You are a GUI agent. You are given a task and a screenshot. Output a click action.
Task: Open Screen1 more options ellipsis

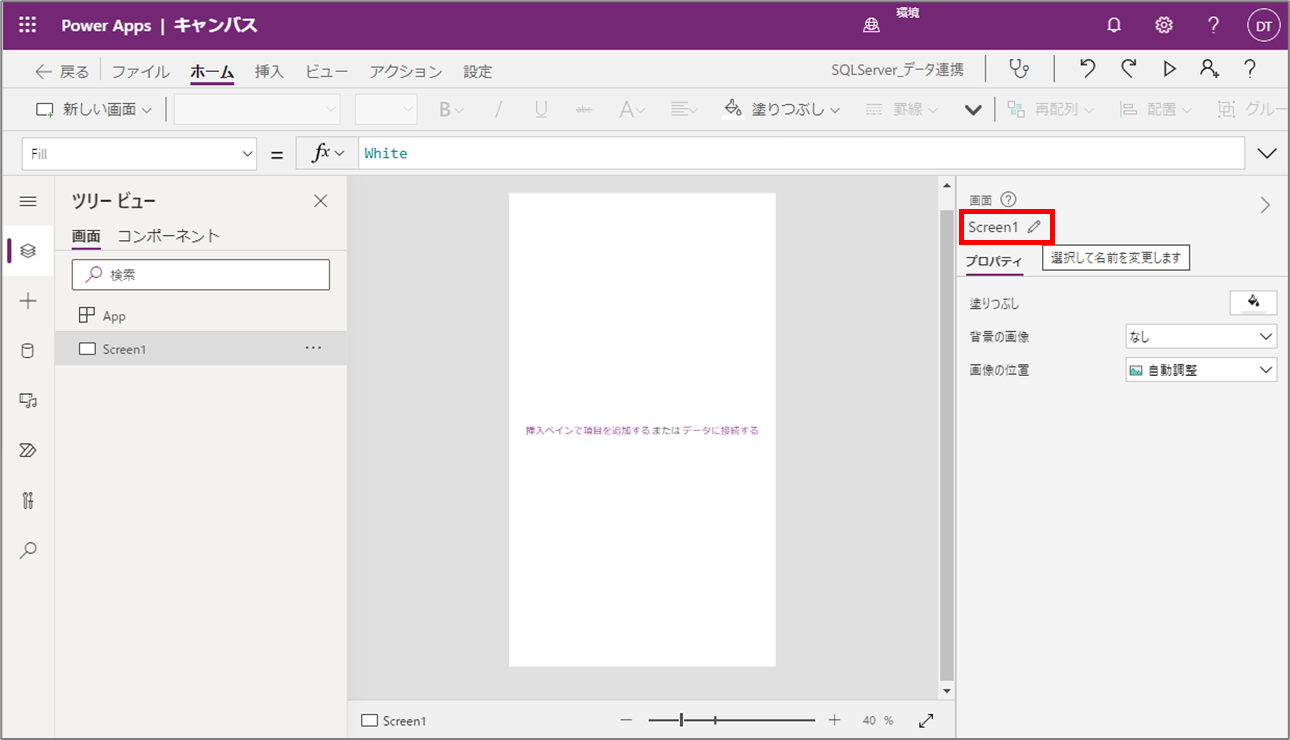coord(313,348)
